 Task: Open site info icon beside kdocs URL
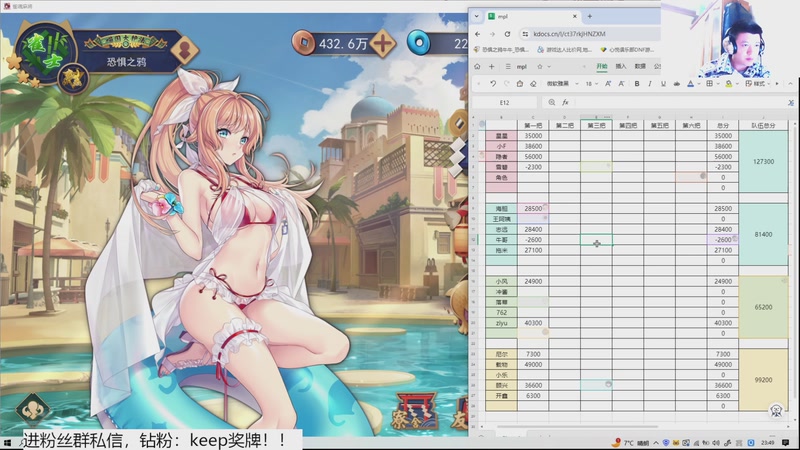pyautogui.click(x=525, y=34)
